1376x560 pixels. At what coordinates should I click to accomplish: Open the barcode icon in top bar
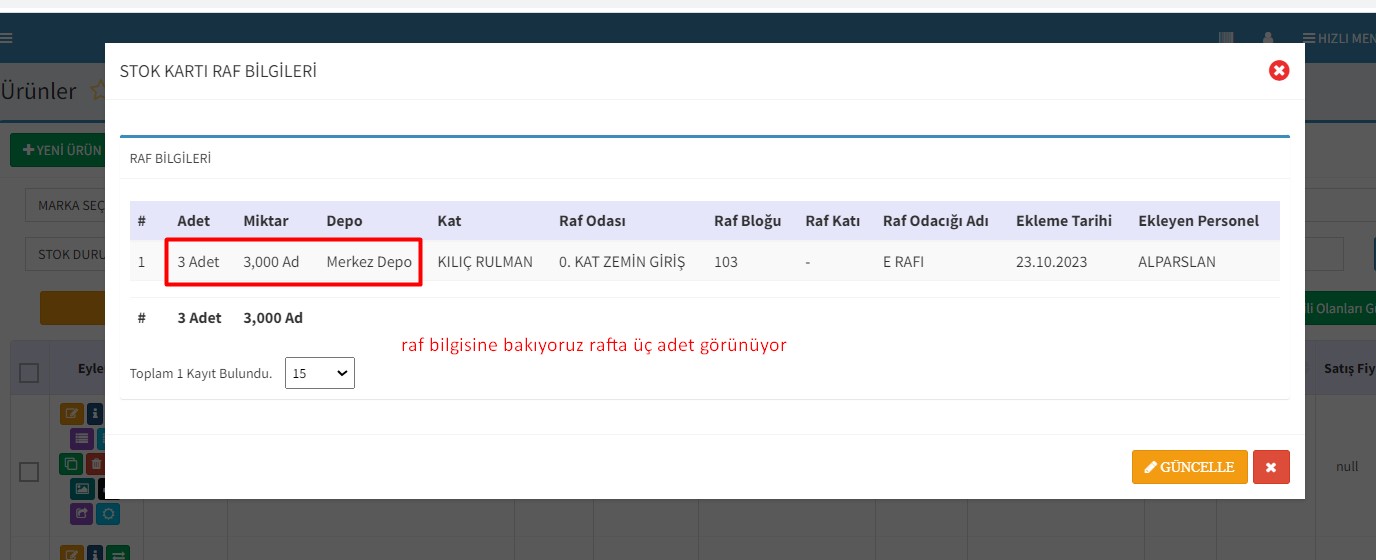pyautogui.click(x=1226, y=39)
